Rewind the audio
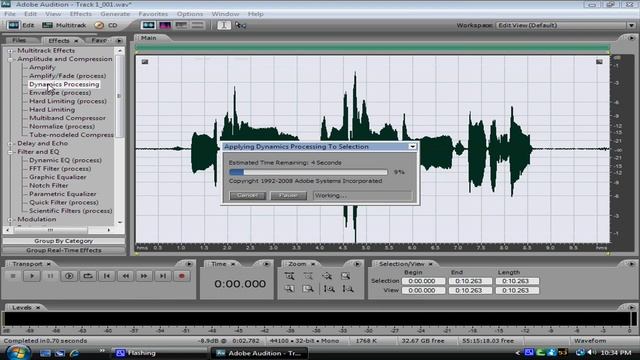The height and width of the screenshot is (360, 640). (125, 276)
